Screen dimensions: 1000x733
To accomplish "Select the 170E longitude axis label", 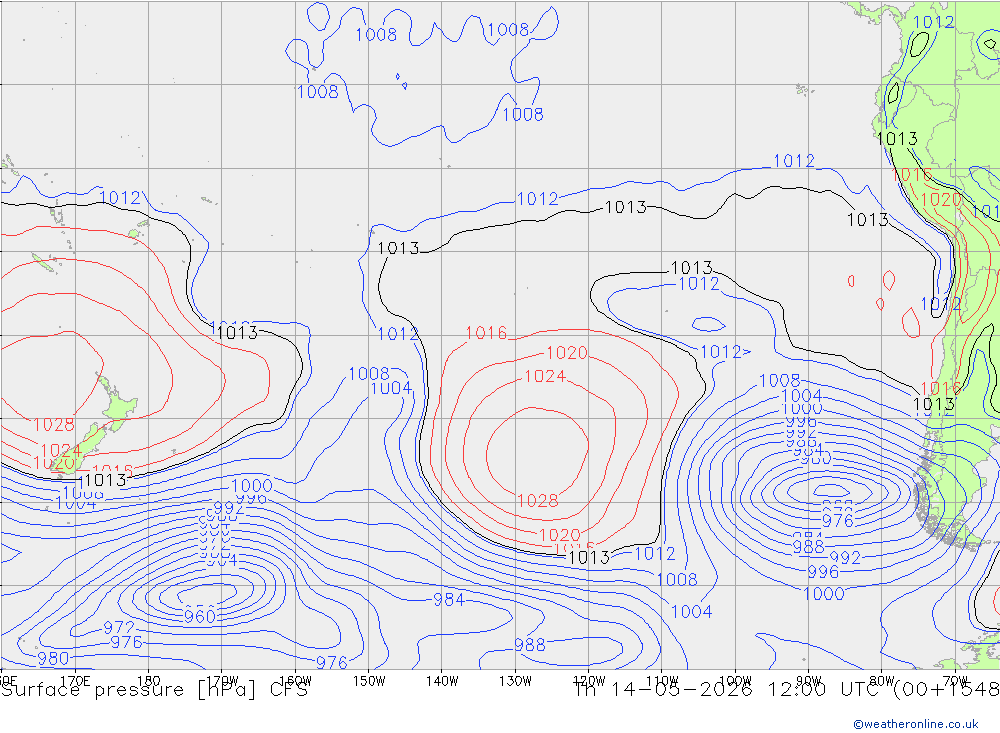I will (75, 681).
